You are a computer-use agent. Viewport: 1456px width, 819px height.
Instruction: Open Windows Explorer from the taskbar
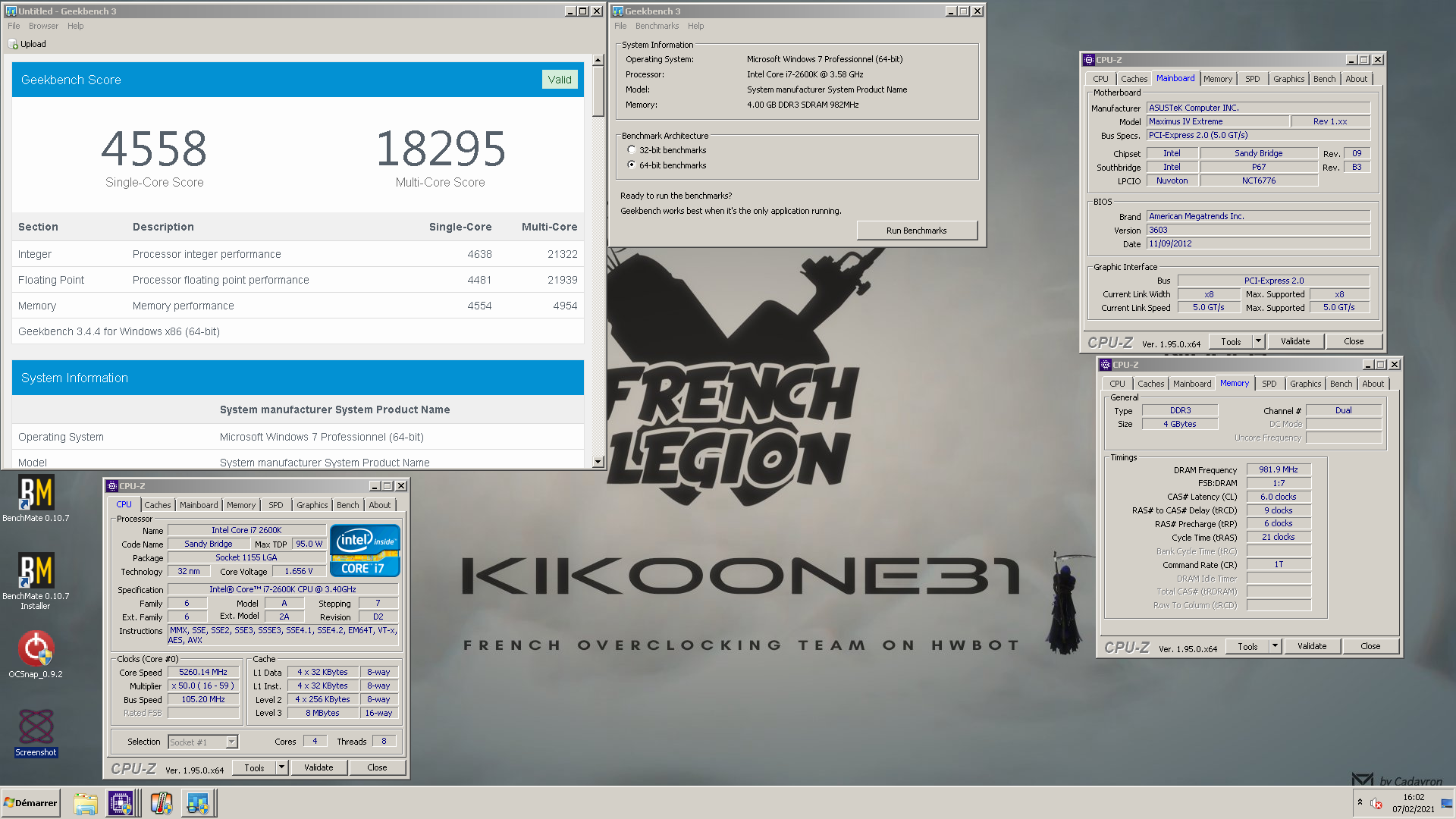[x=86, y=803]
